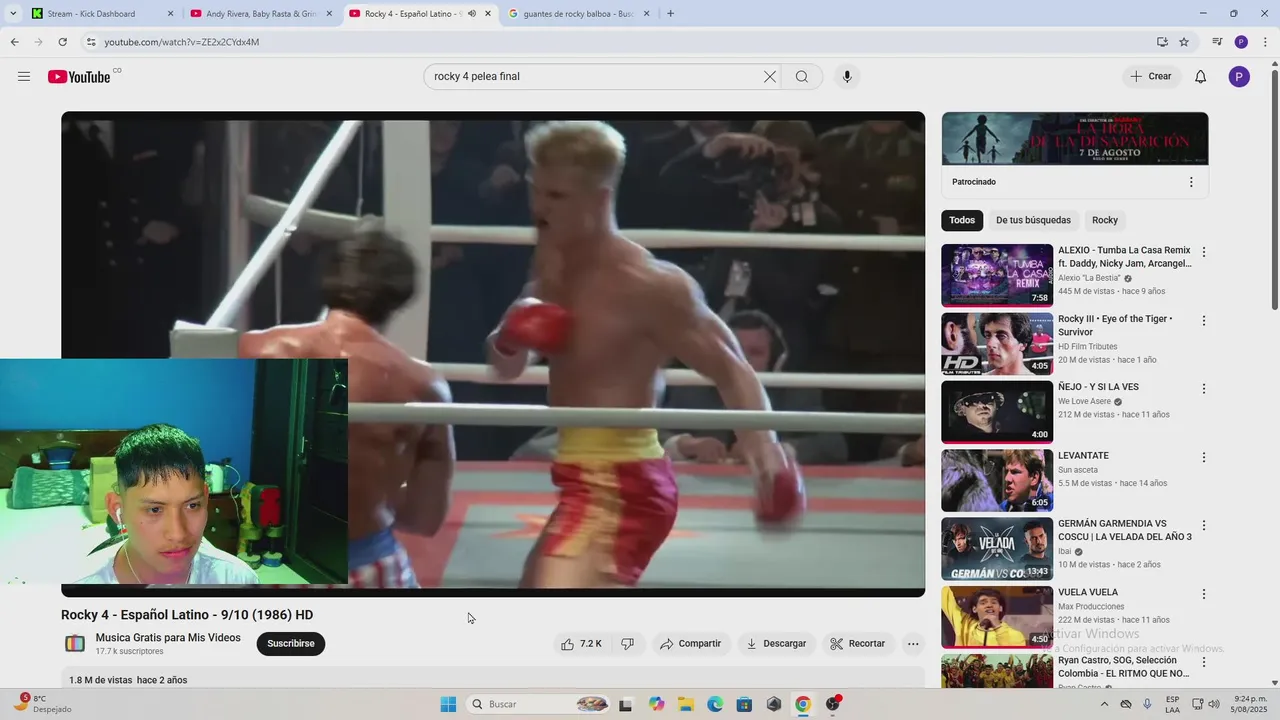View site information icon in address bar
The width and height of the screenshot is (1280, 720).
pos(91,42)
